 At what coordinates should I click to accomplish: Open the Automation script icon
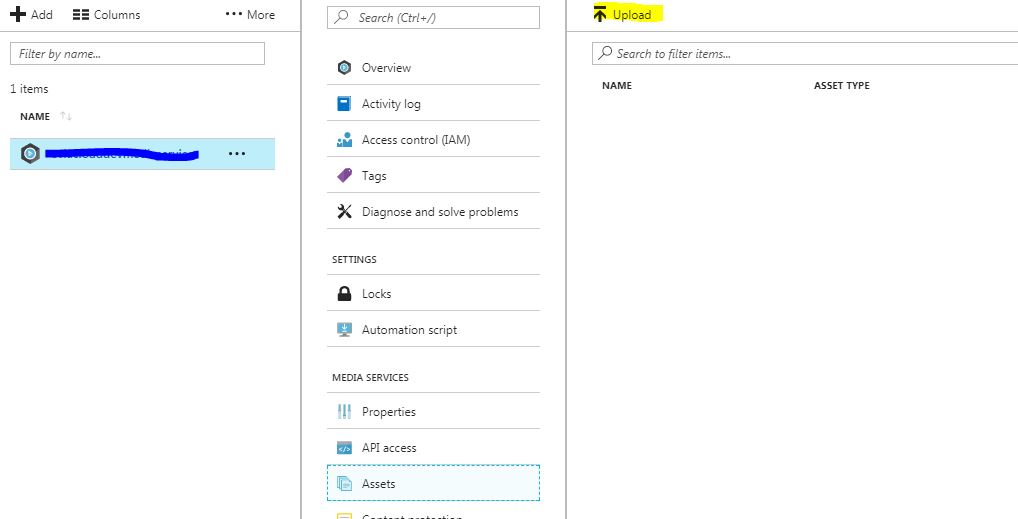[344, 330]
